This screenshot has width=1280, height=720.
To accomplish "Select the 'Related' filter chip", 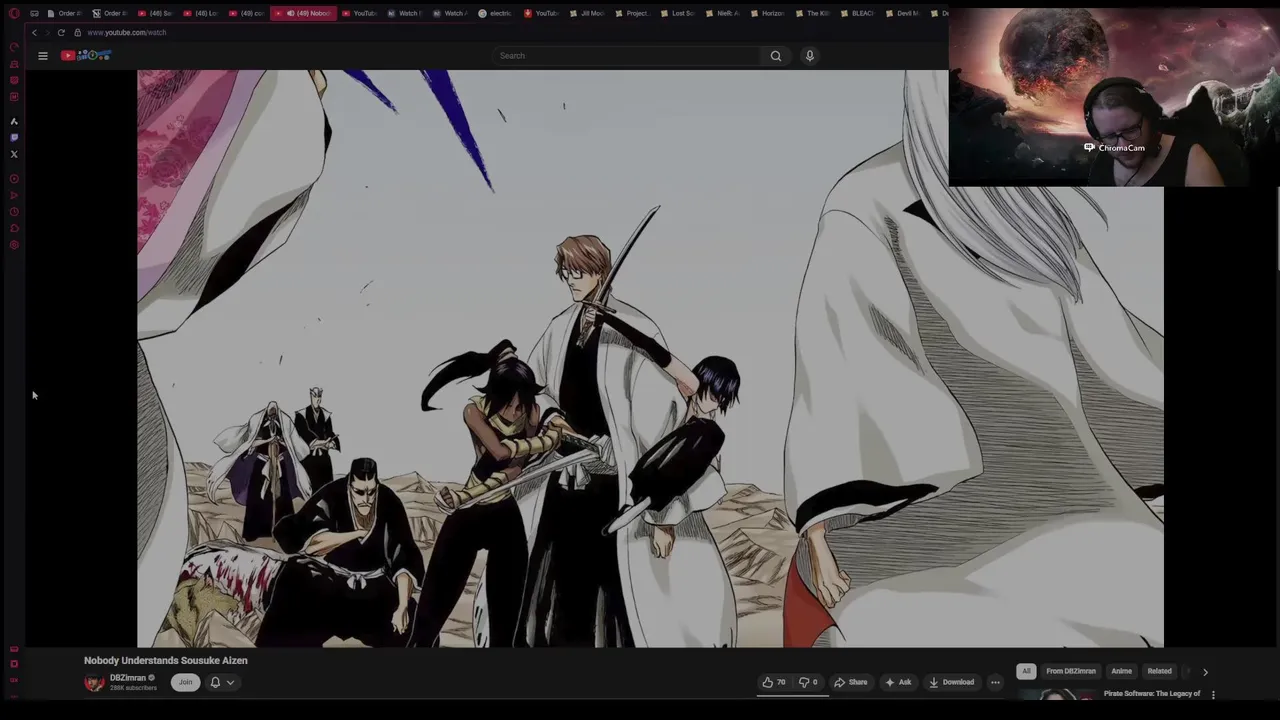I will [x=1160, y=671].
